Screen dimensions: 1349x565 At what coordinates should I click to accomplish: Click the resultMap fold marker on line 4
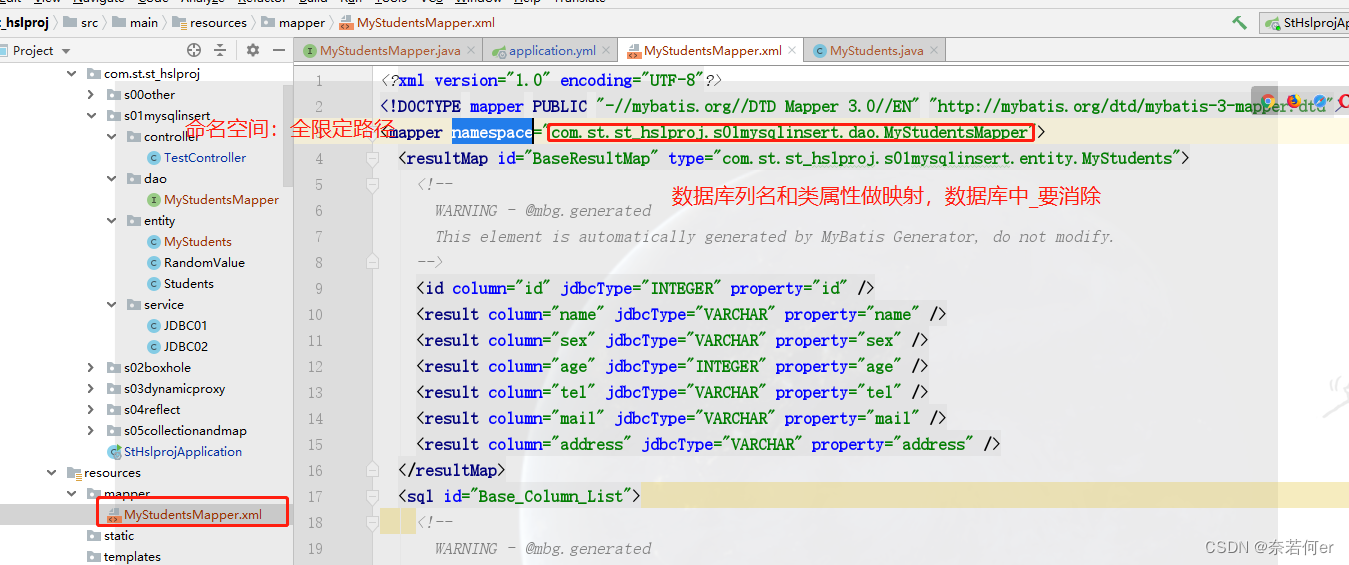[372, 158]
